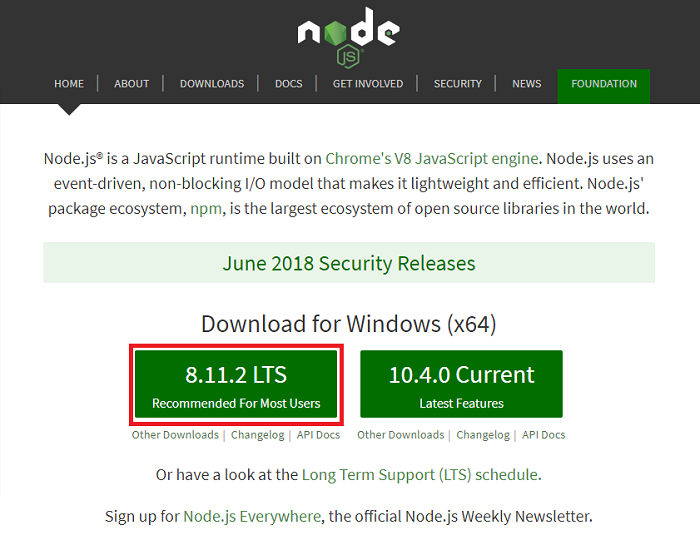Click the Node.js logo
700x555 pixels.
tap(349, 36)
